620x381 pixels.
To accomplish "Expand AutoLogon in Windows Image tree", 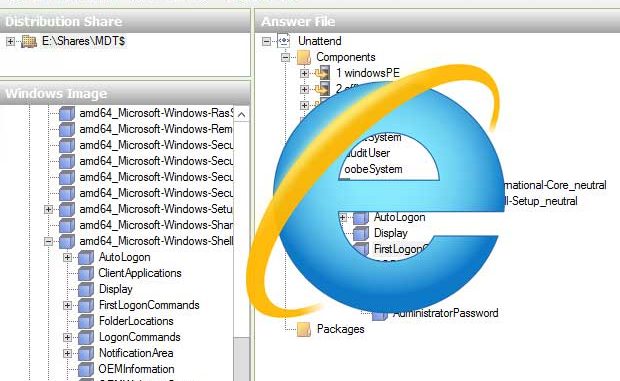I will 67,257.
